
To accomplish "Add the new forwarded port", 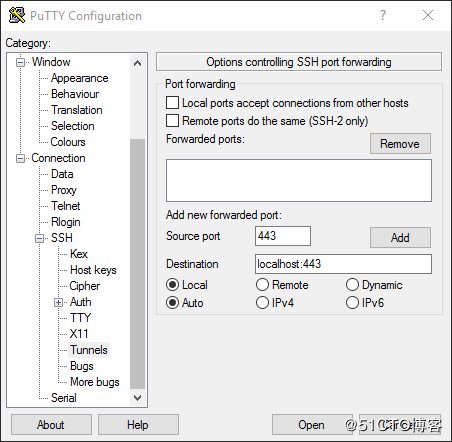I will click(400, 238).
